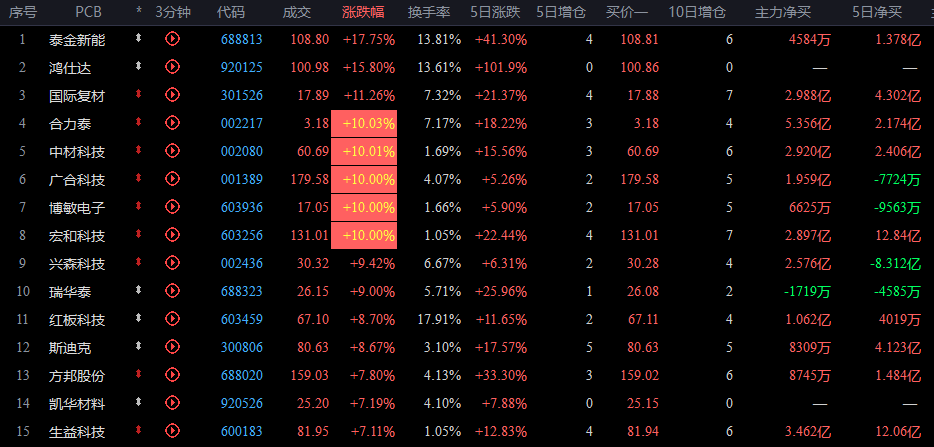Viewport: 934px width, 447px height.
Task: Open 3-minute play icon for 凯华材料
Action: [172, 402]
